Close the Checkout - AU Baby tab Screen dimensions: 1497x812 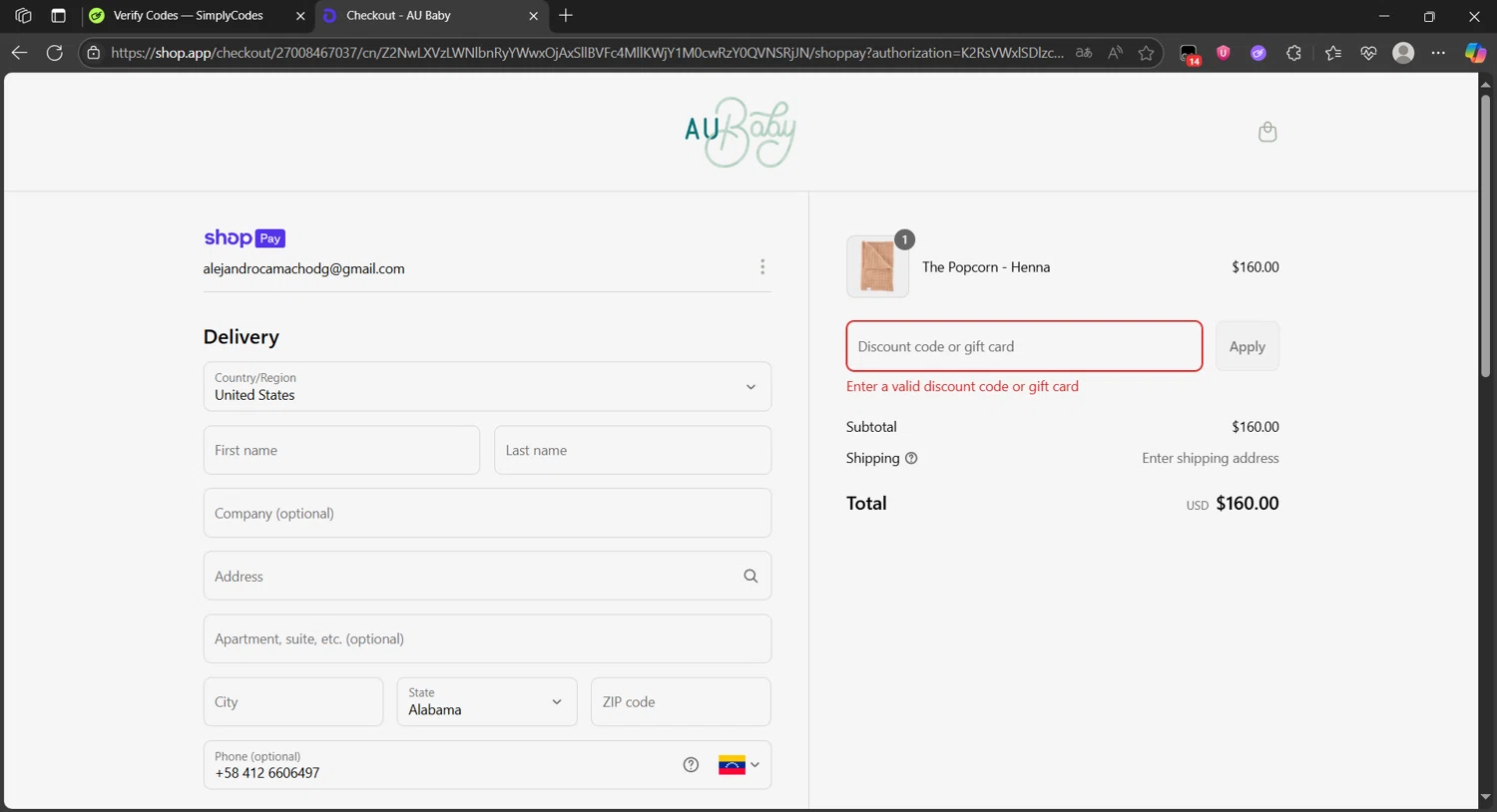[533, 16]
